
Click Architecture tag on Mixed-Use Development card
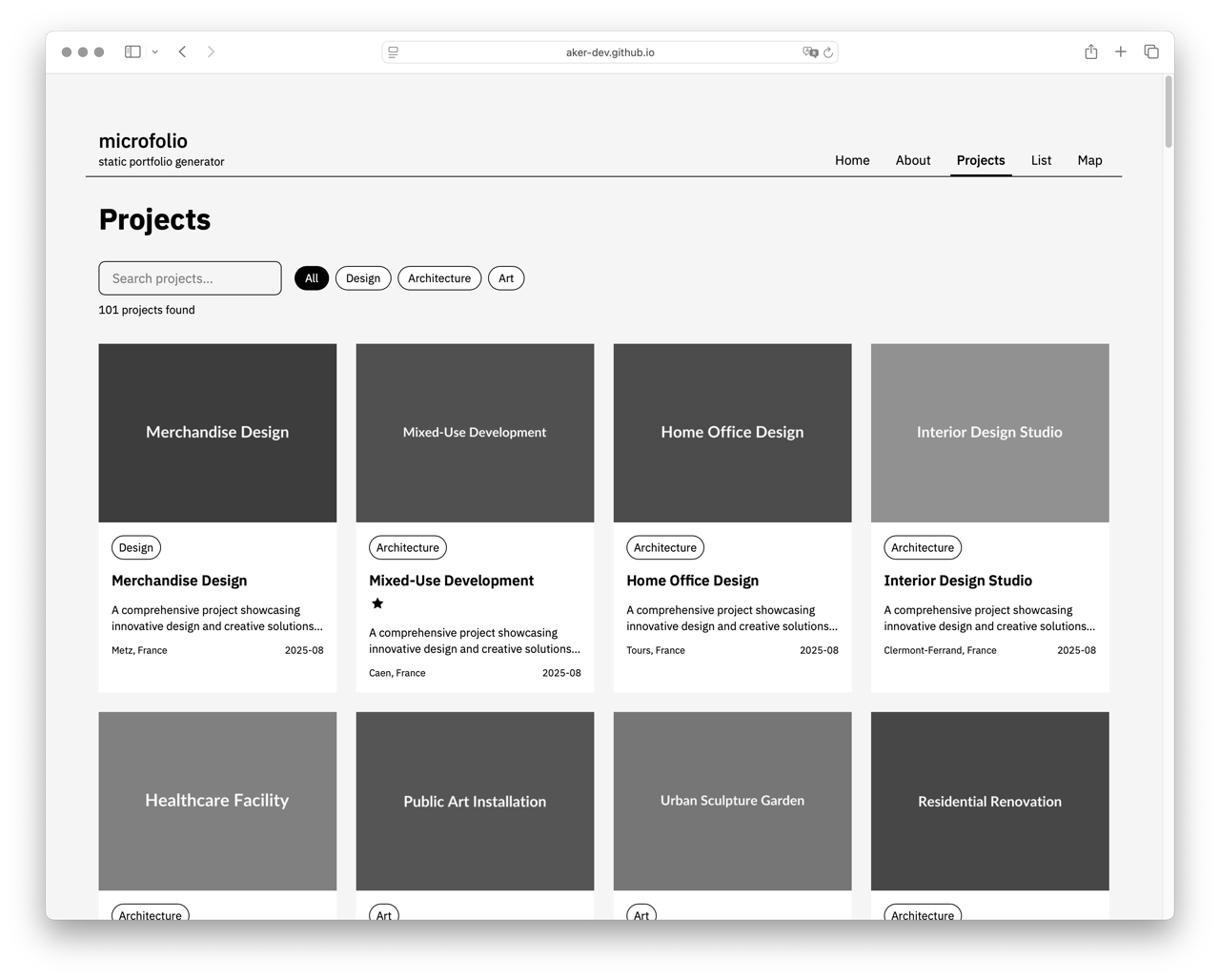(408, 547)
